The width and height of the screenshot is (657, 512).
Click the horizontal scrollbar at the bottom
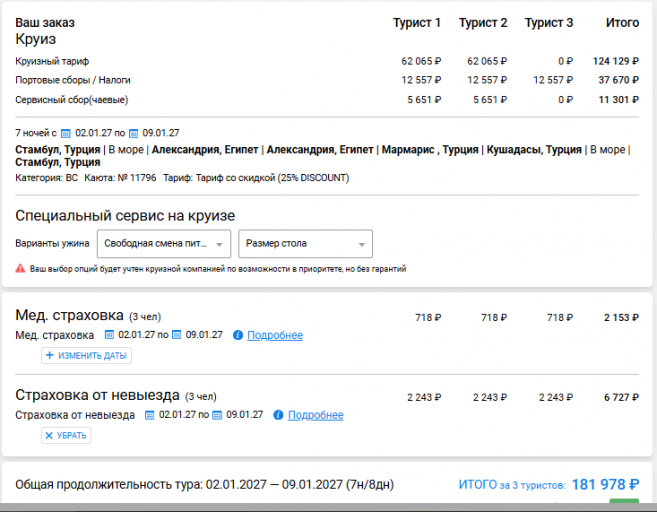click(x=328, y=507)
